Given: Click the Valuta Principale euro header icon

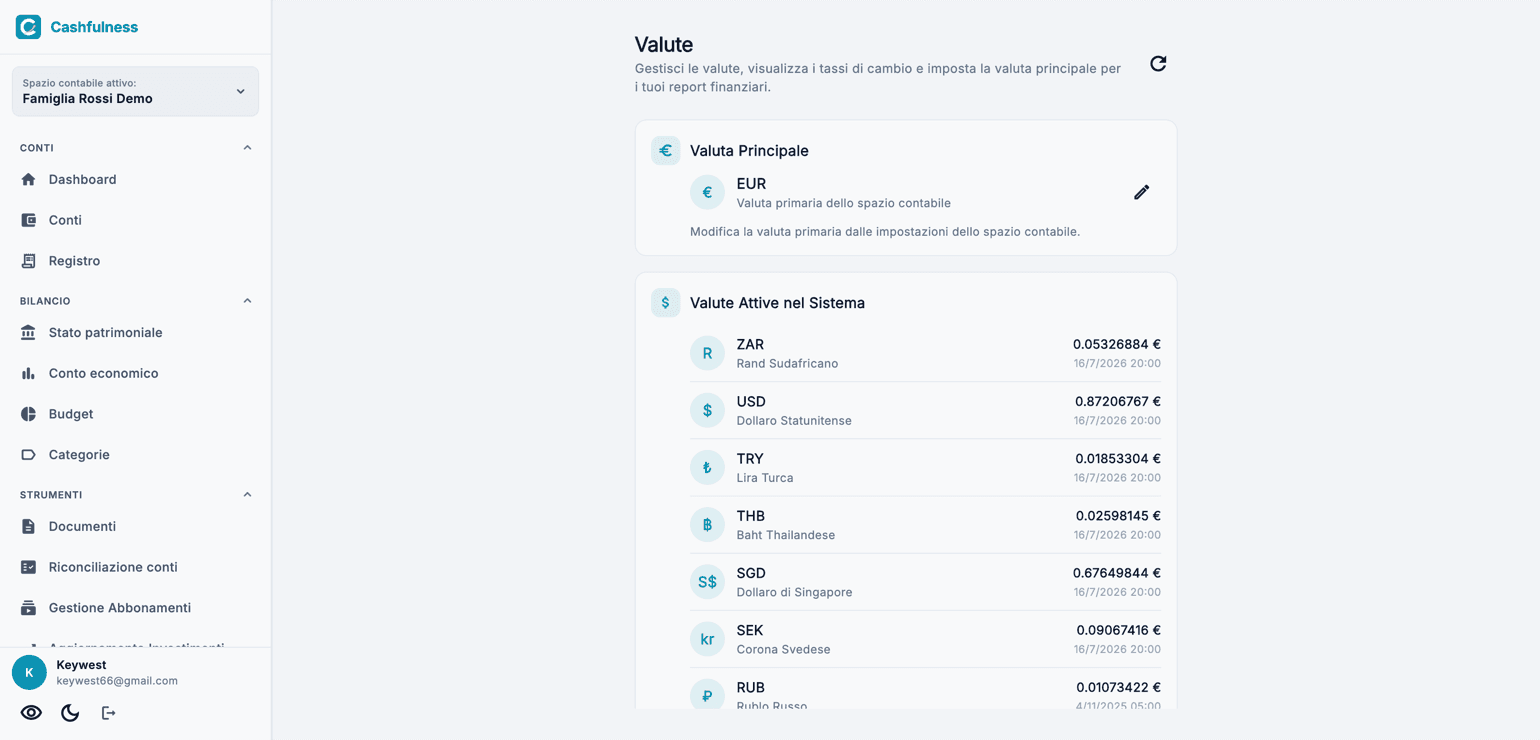Looking at the screenshot, I should point(665,151).
